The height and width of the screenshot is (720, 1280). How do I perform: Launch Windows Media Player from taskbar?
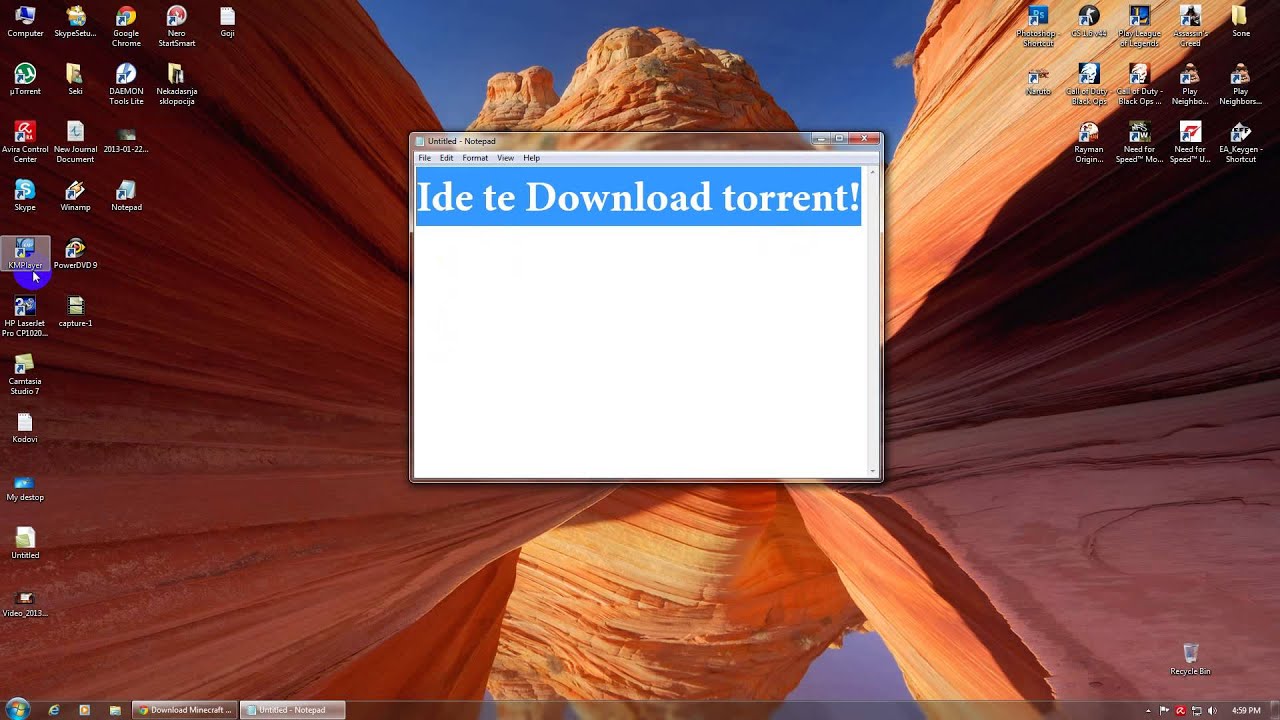coord(84,710)
